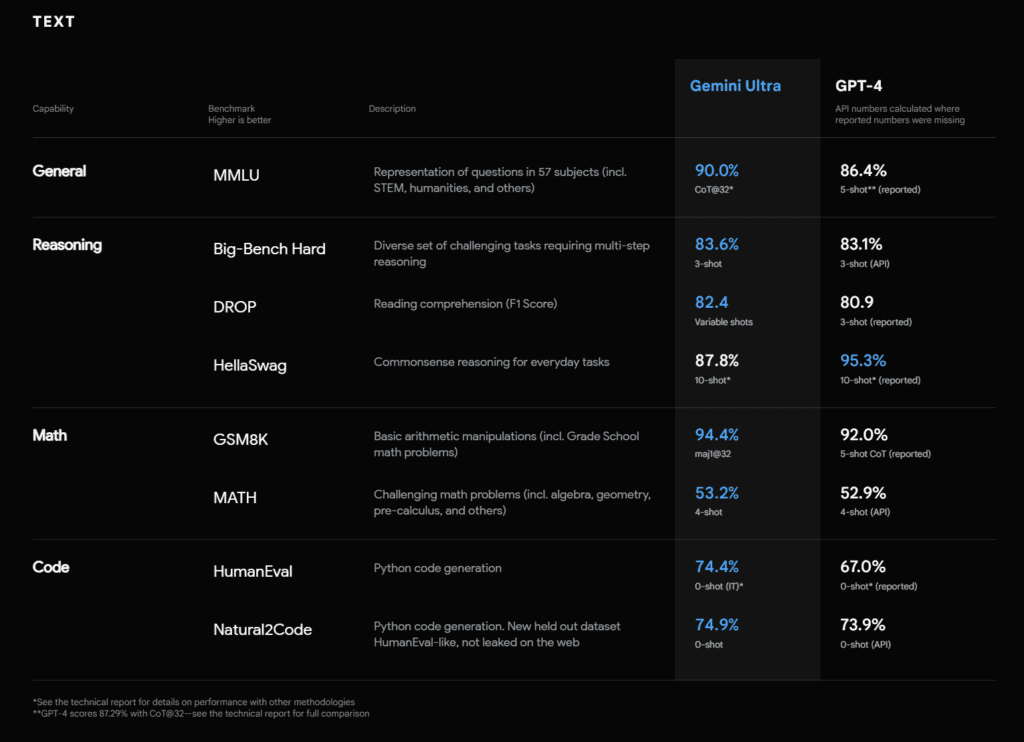Click the TEXT section title

[53, 21]
